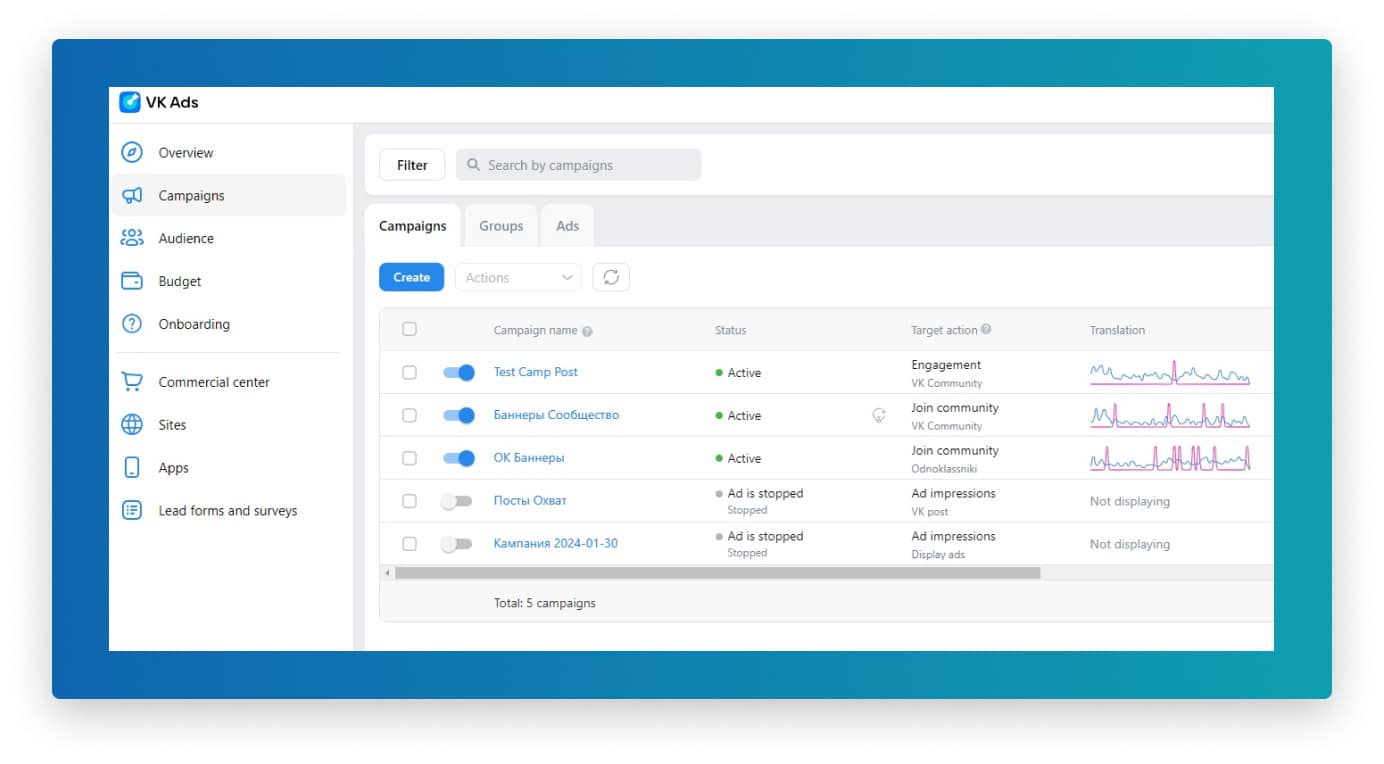This screenshot has width=1384, height=764.
Task: Click the Audience people icon
Action: 132,239
